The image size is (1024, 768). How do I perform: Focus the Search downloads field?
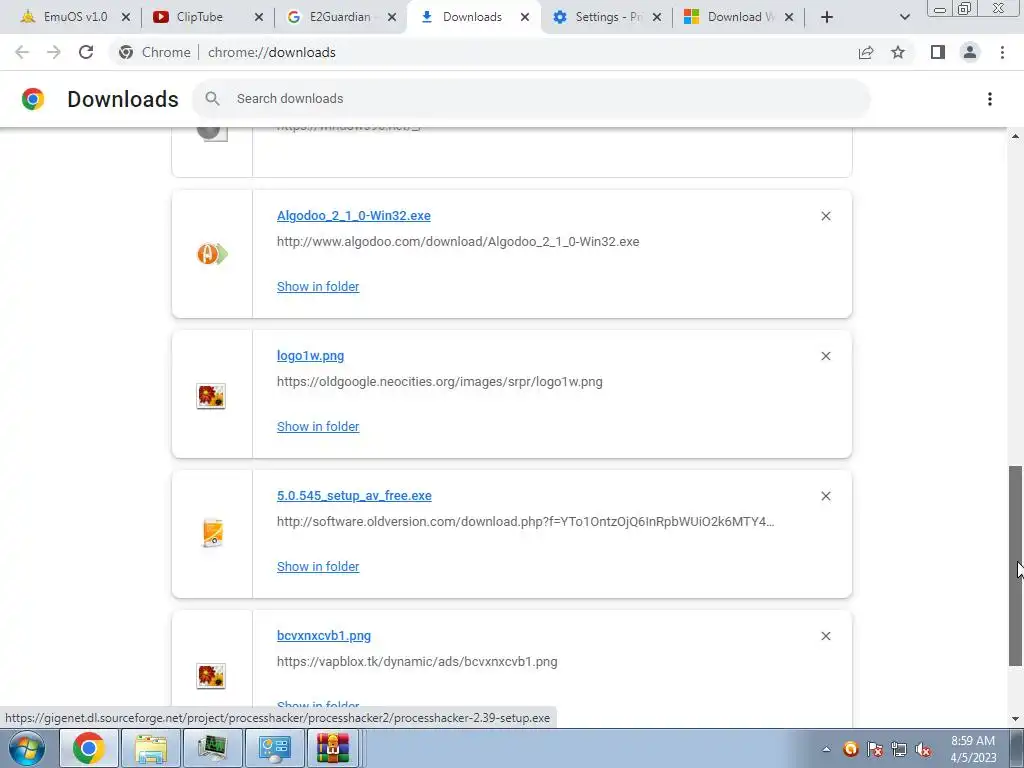click(x=531, y=99)
